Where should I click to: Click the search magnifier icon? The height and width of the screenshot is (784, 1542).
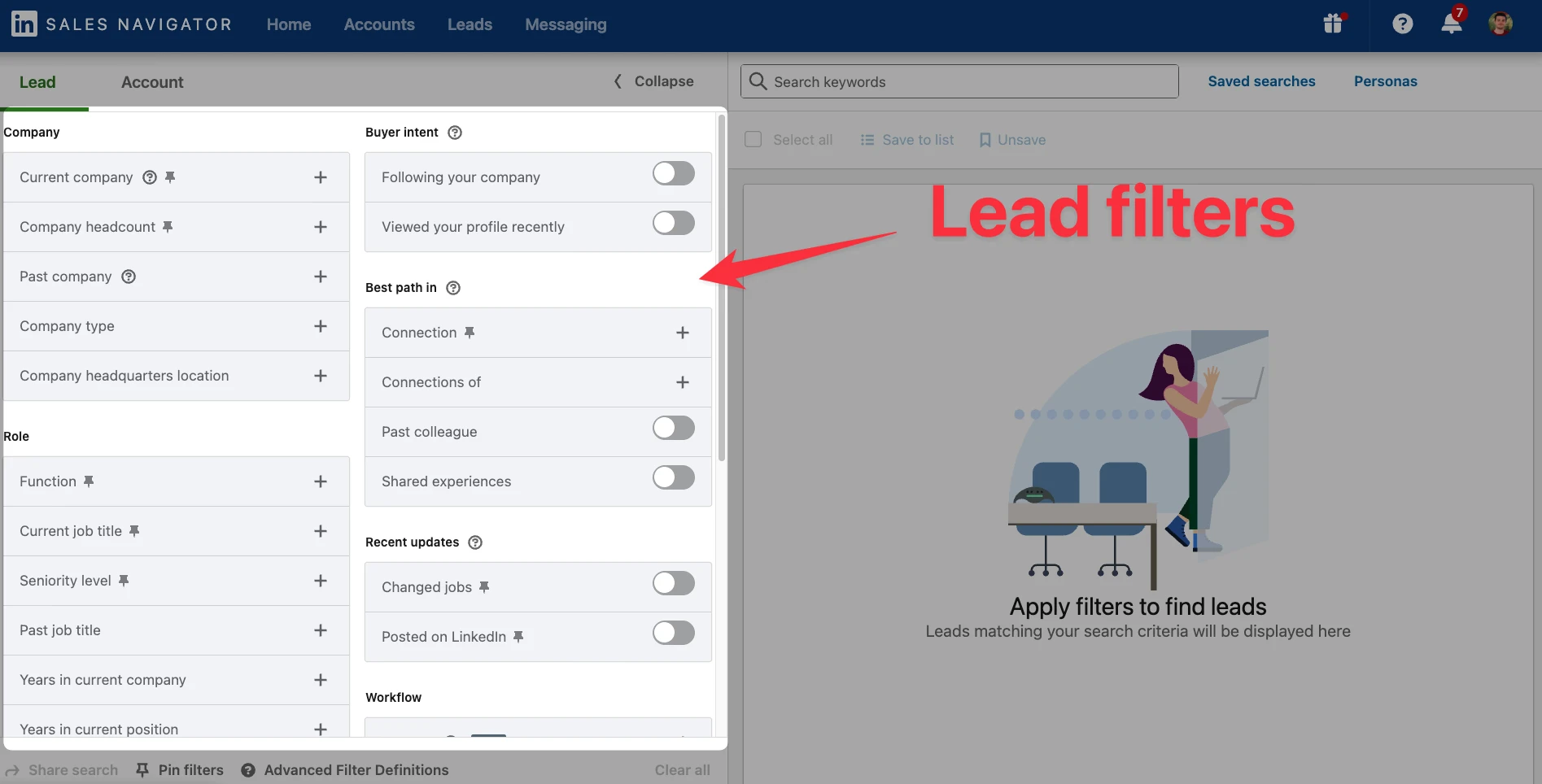point(758,81)
